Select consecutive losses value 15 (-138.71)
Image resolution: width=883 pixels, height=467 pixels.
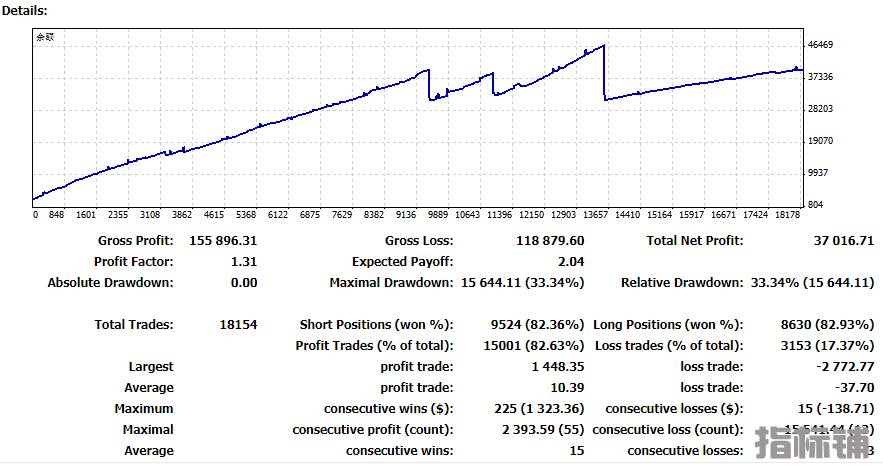click(836, 408)
